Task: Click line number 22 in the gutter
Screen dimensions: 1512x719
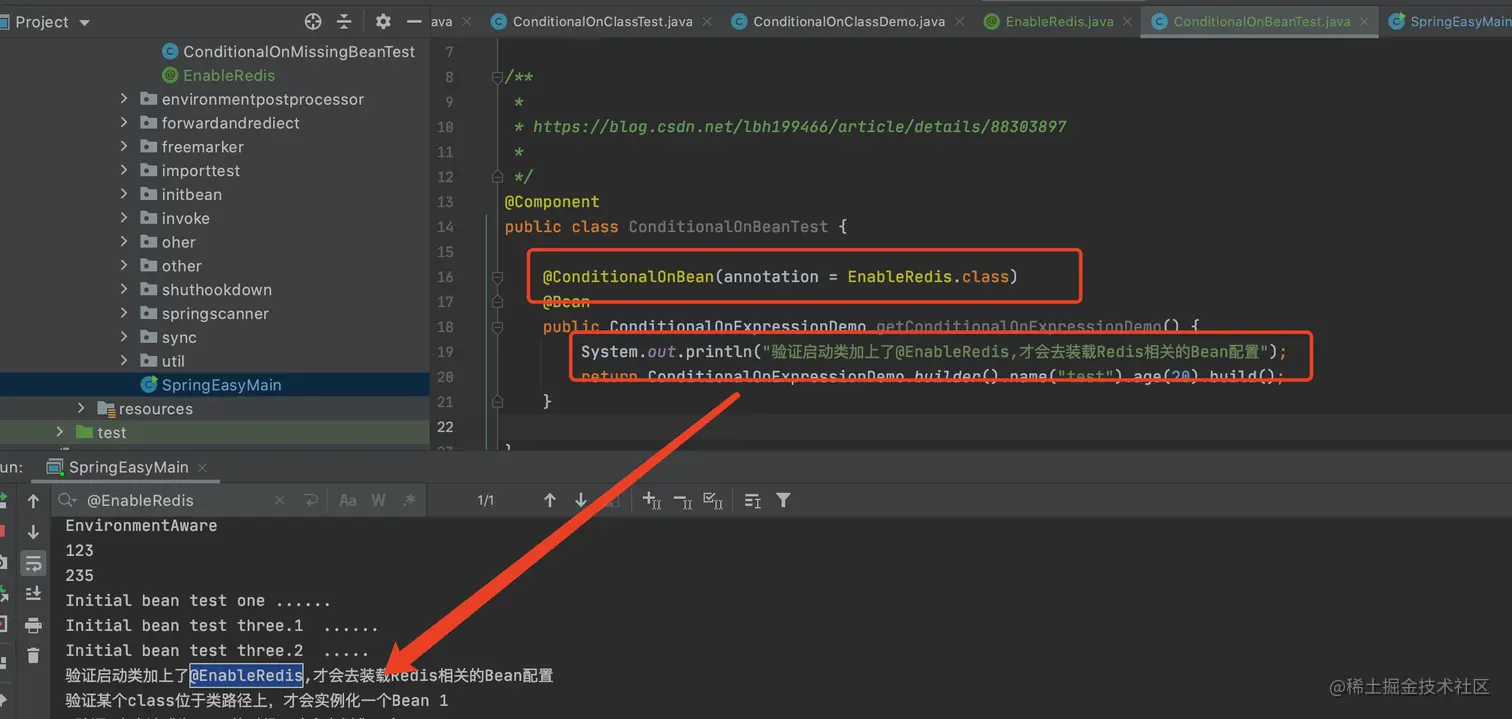Action: tap(445, 427)
